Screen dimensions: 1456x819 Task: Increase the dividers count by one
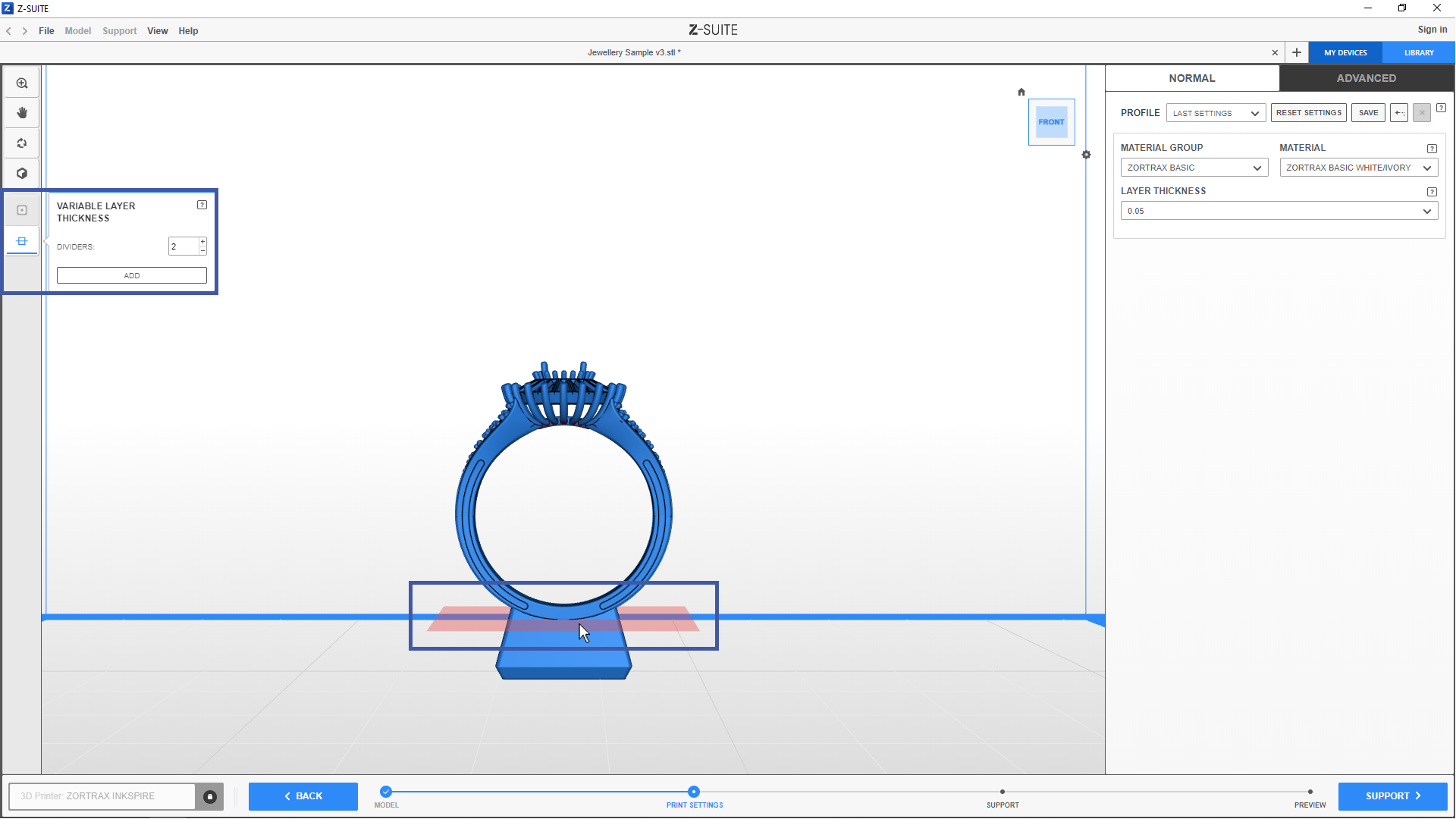pos(202,242)
